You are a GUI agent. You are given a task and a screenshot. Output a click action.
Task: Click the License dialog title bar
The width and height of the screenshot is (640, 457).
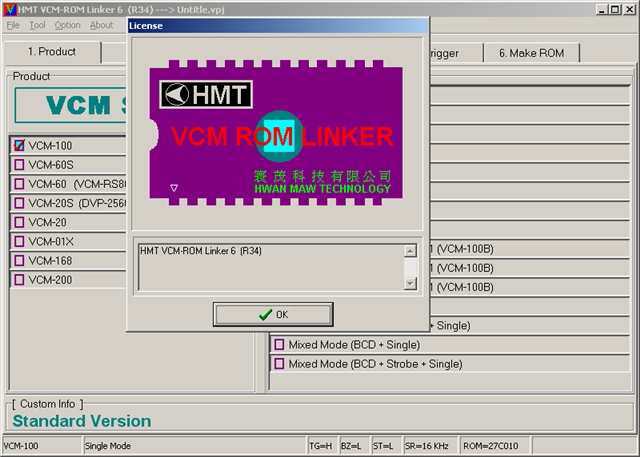278,26
